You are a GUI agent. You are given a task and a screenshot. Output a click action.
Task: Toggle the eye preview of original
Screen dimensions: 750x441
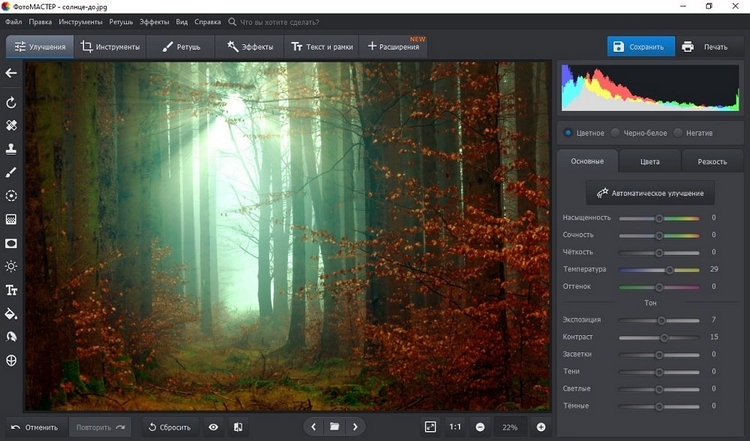point(213,427)
